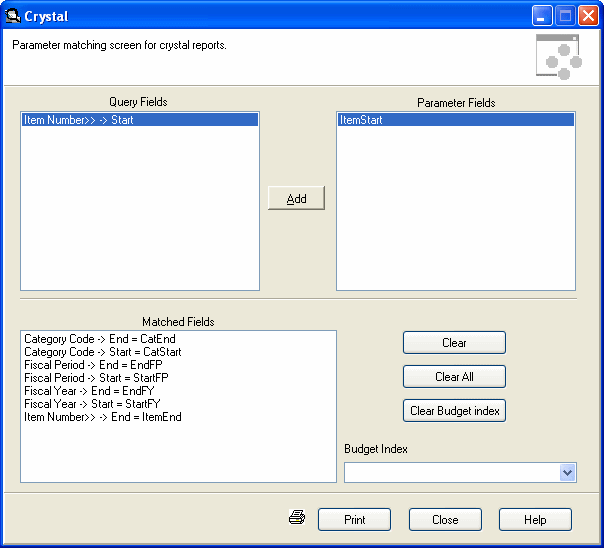Screen dimensions: 604x548
Task: Select 'Category Code -> Start = CatStart' match
Action: point(102,352)
